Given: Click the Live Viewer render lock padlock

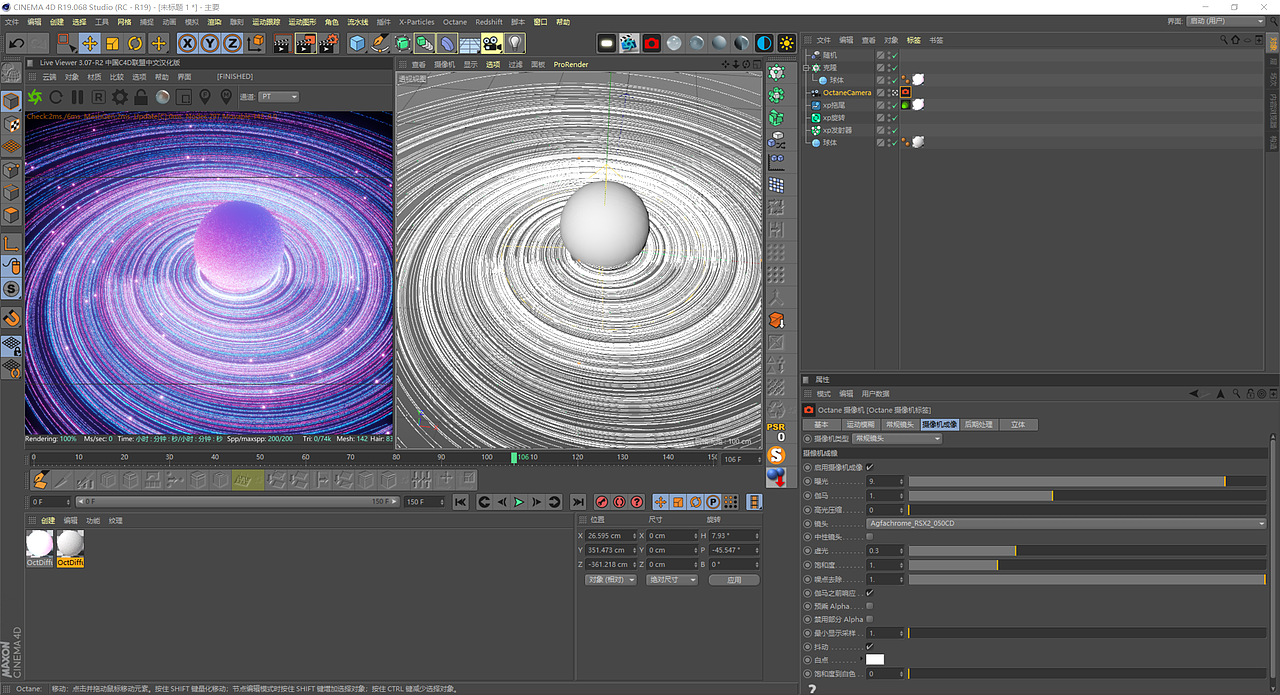Looking at the screenshot, I should [x=141, y=97].
